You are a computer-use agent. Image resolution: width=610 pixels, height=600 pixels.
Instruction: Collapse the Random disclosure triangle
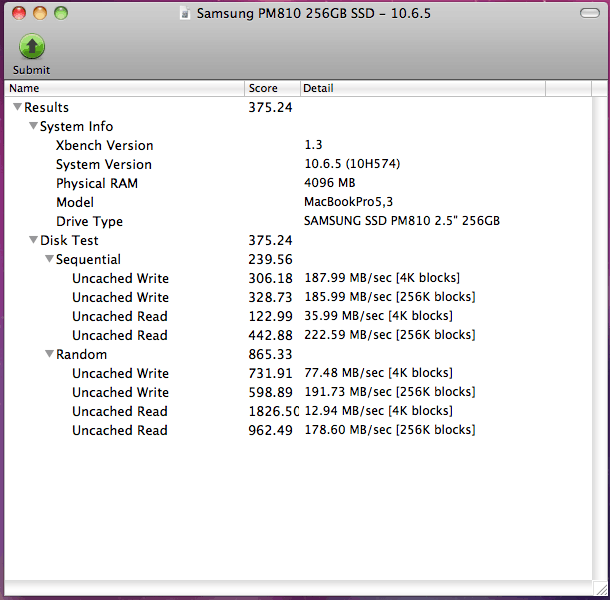[x=49, y=354]
